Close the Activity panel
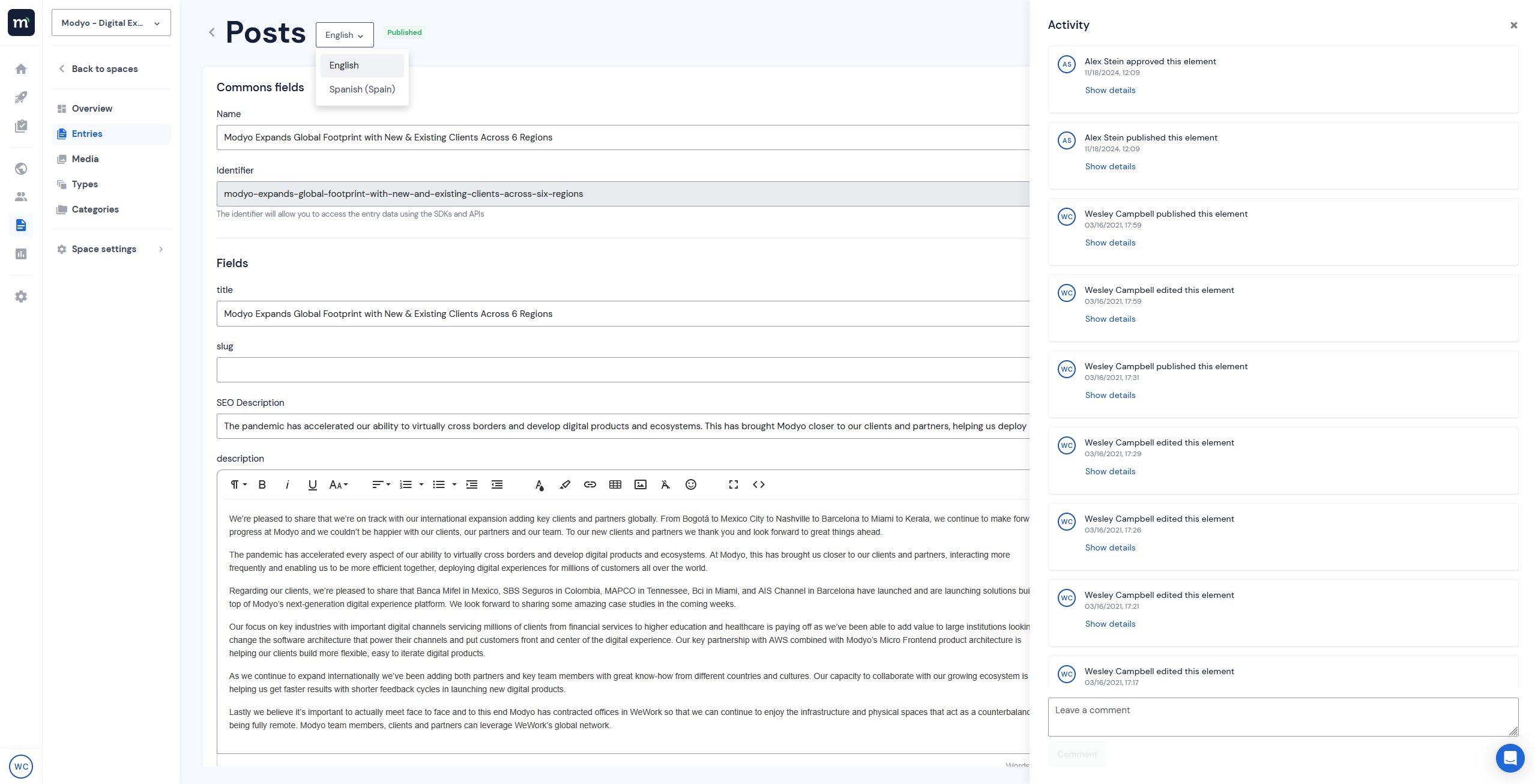The height and width of the screenshot is (784, 1535). pyautogui.click(x=1513, y=25)
